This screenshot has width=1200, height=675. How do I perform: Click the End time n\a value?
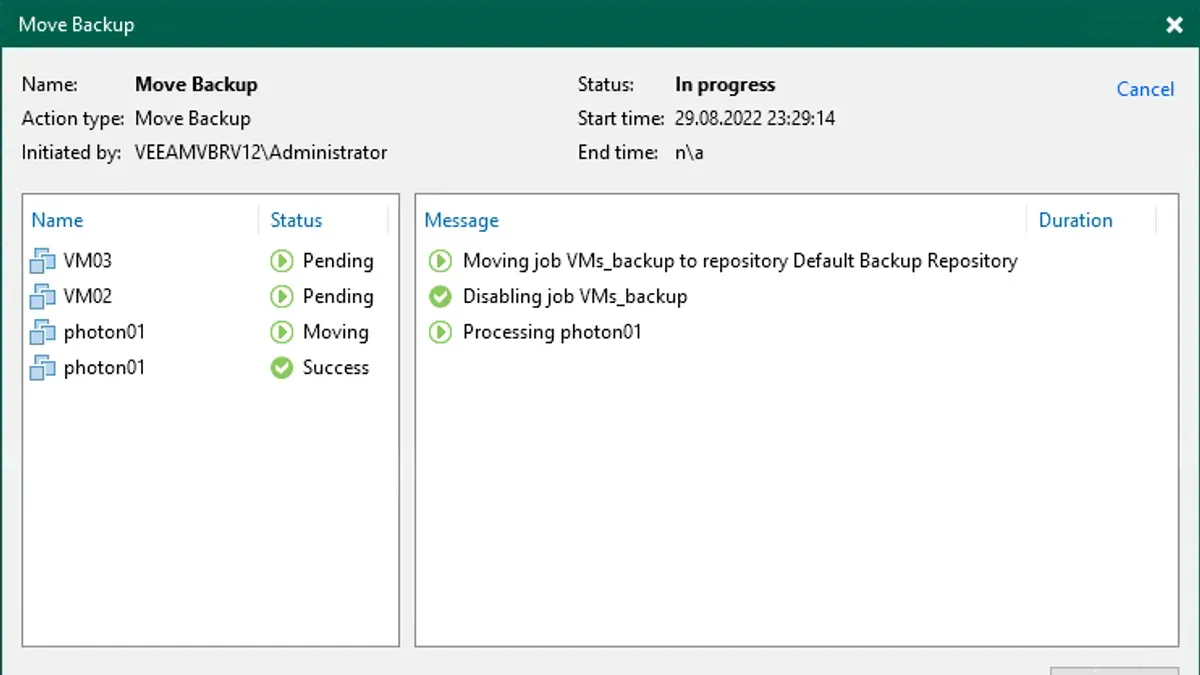[x=689, y=153]
